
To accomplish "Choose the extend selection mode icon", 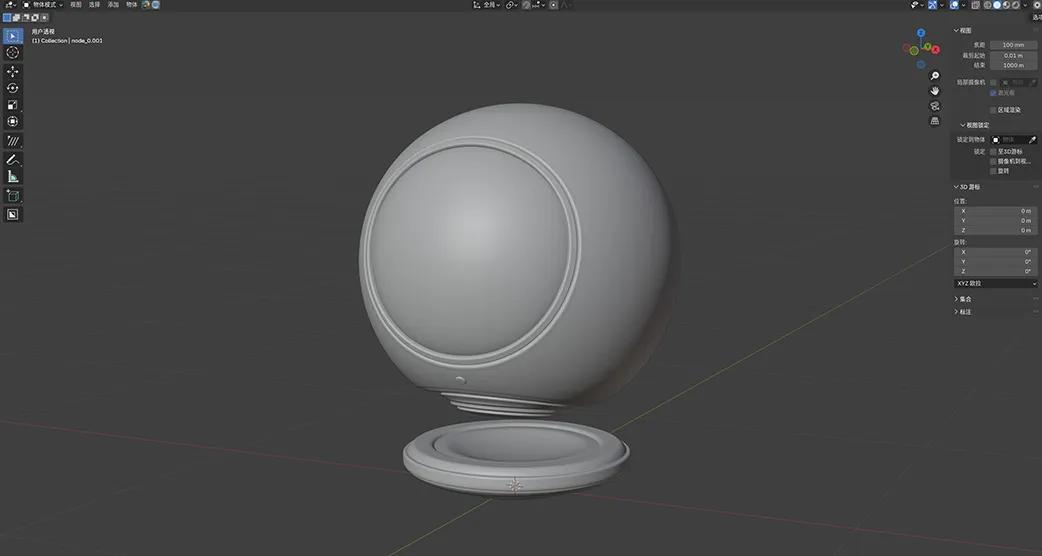I will click(x=17, y=18).
